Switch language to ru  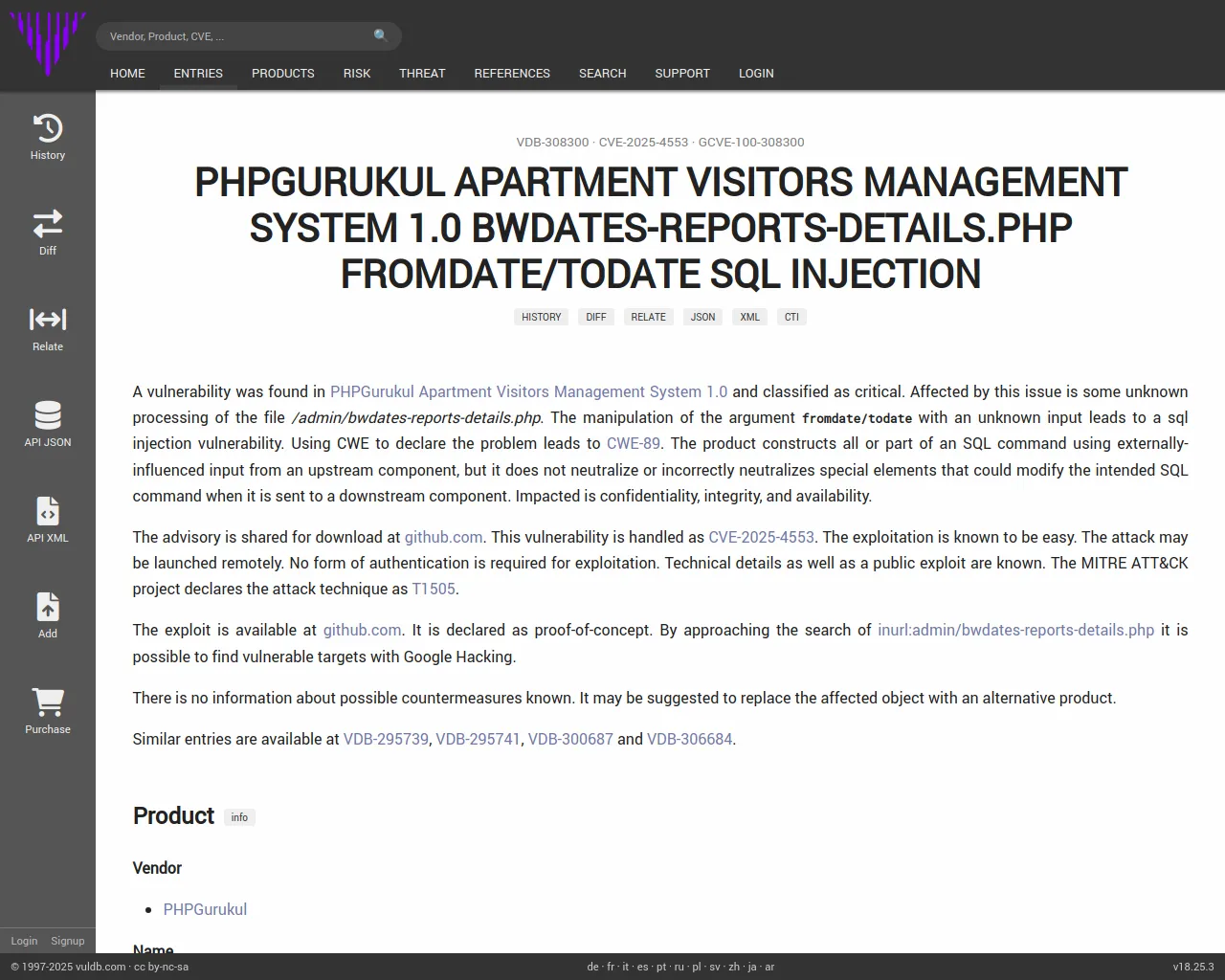[679, 967]
